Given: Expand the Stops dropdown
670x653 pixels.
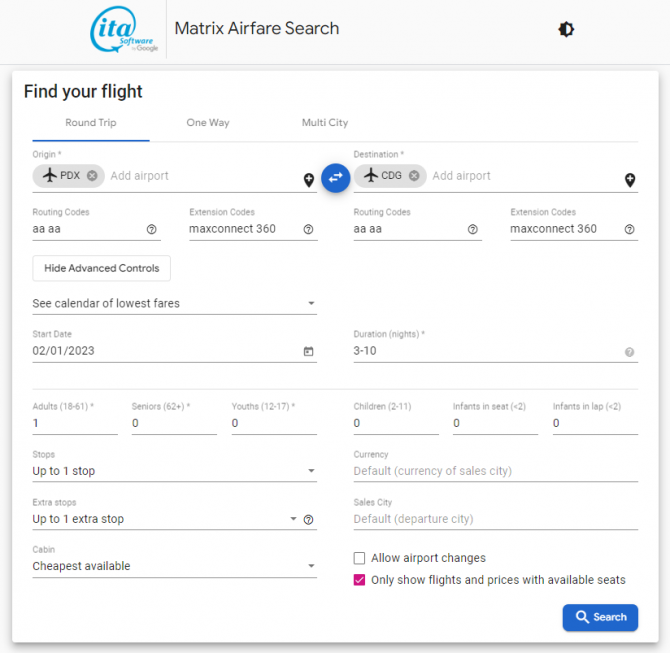Looking at the screenshot, I should click(174, 471).
